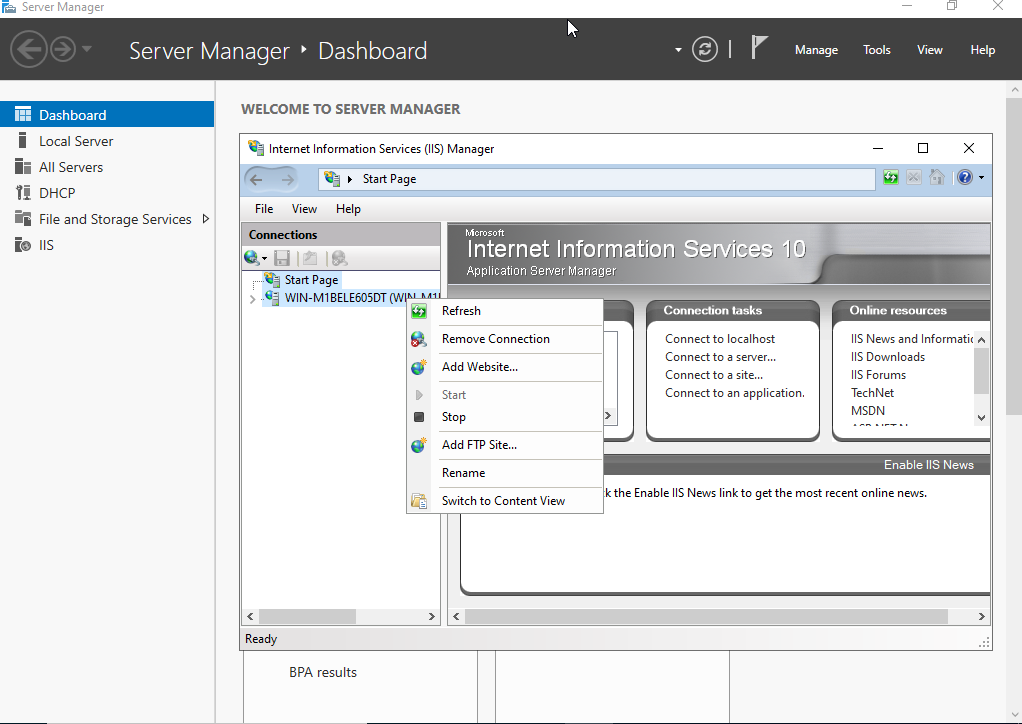Choose Remove Connection from context menu
The width and height of the screenshot is (1022, 724).
504,339
